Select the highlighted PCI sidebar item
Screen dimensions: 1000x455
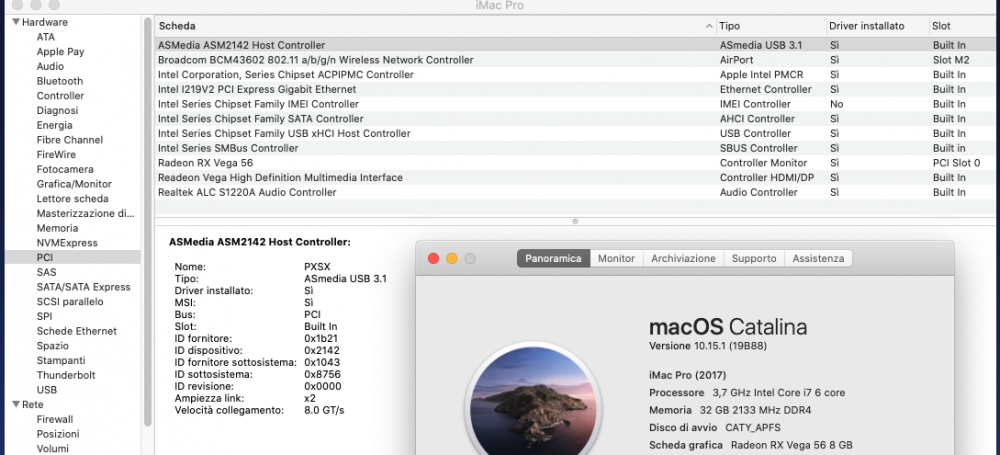[x=73, y=257]
